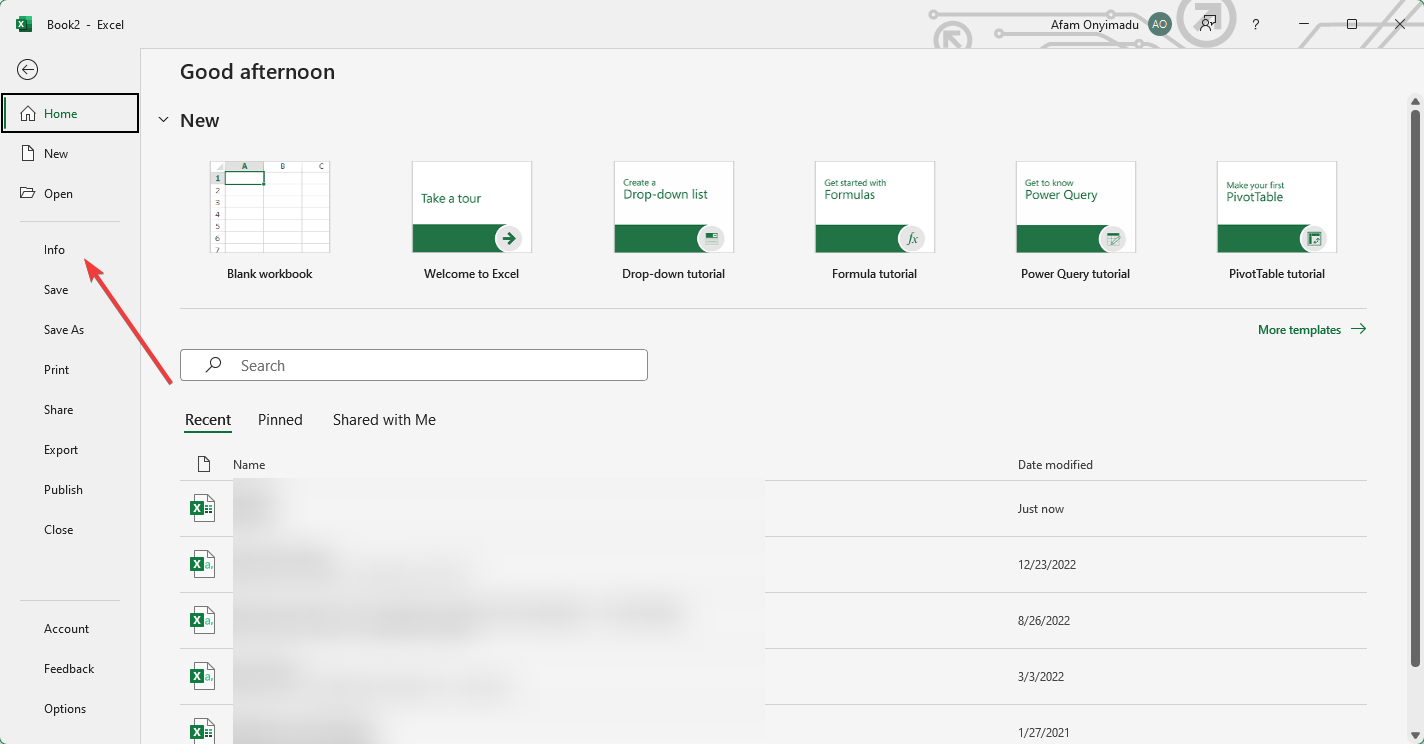Open the Welcome to Excel tour template
This screenshot has height=744, width=1424.
[472, 221]
